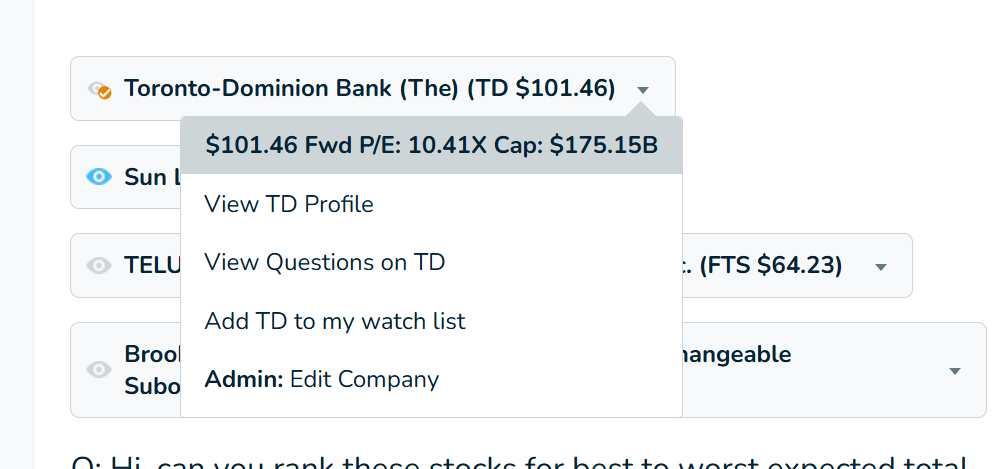Toggle the grey eye icon on Brookfield row
Screen dimensions: 1007x469
(x=99, y=369)
